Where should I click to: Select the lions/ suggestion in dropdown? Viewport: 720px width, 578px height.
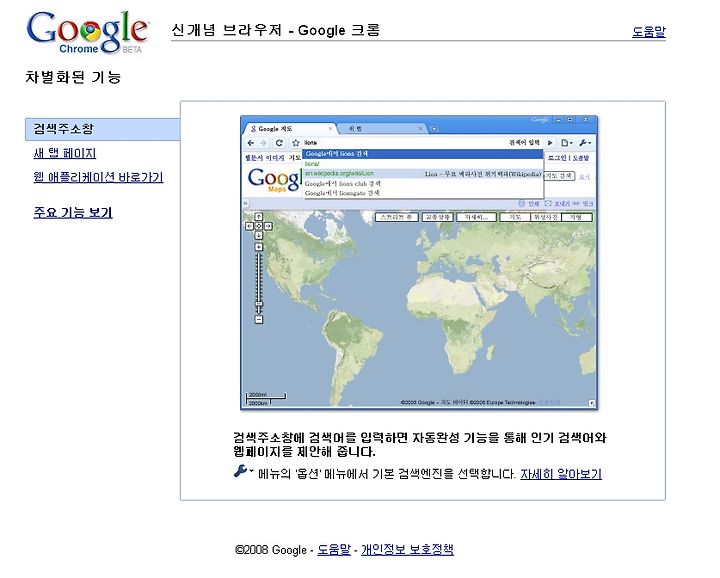(x=422, y=164)
